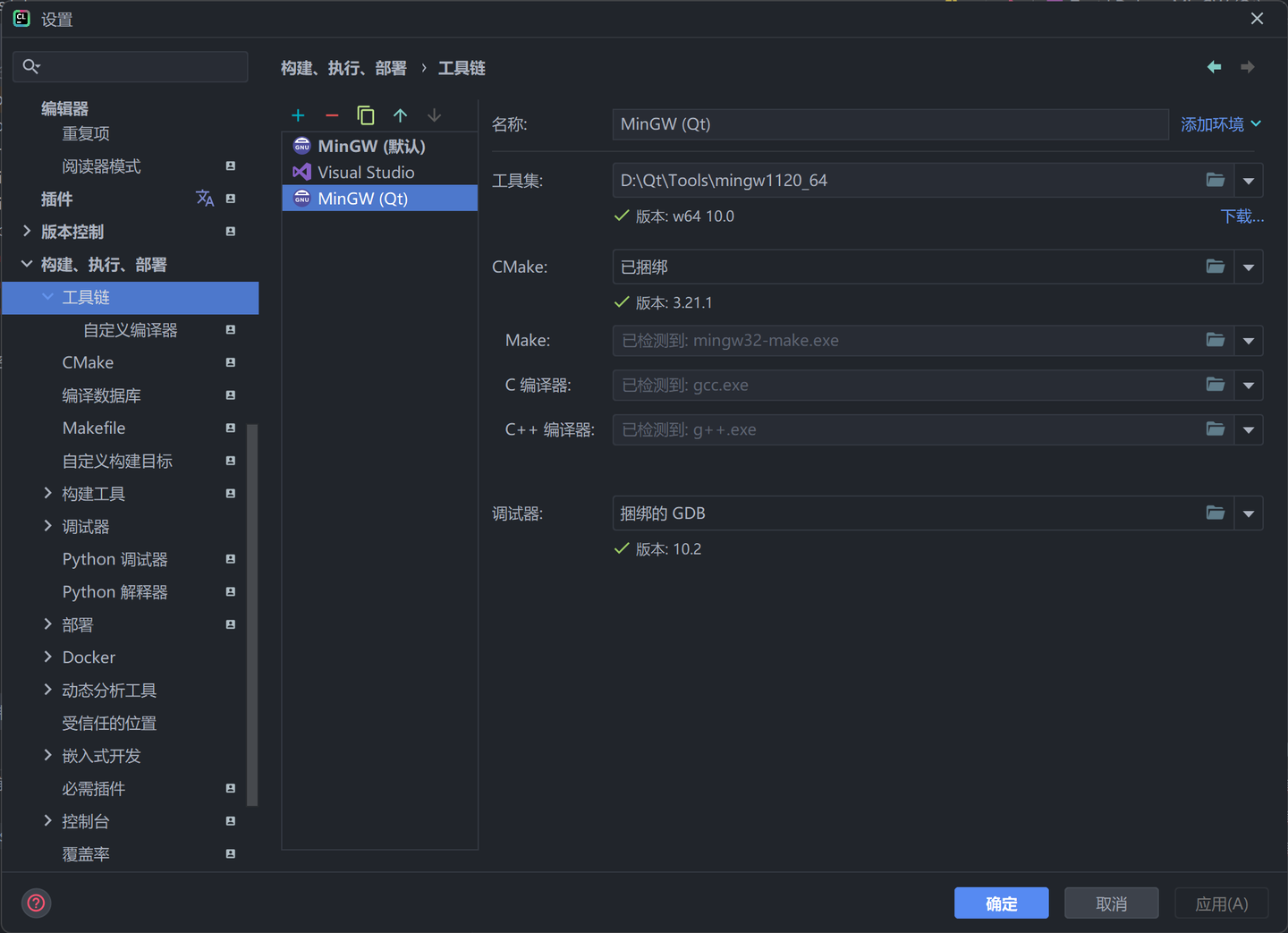
Task: Add a new toolchain with the plus icon
Action: (298, 115)
